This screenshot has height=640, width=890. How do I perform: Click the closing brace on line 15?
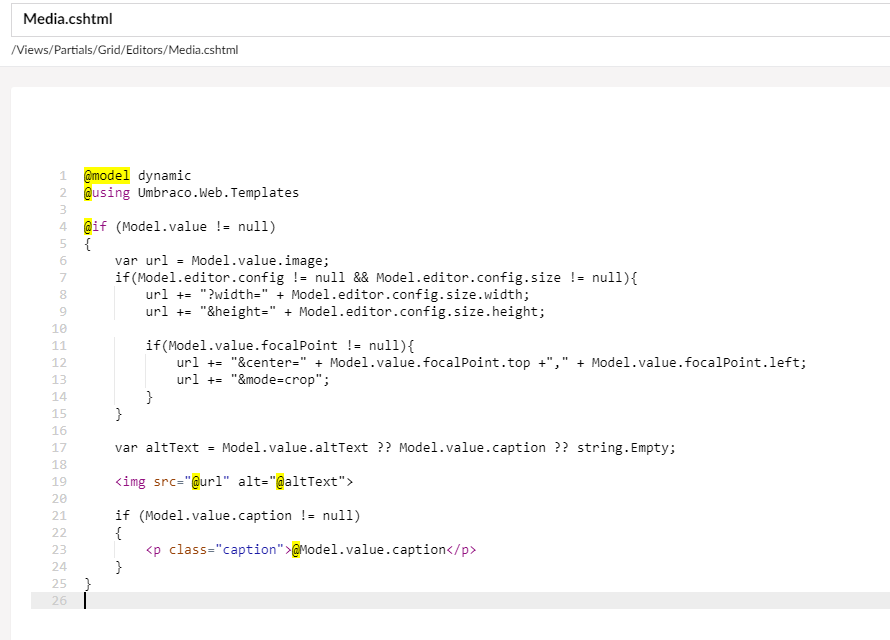click(119, 414)
